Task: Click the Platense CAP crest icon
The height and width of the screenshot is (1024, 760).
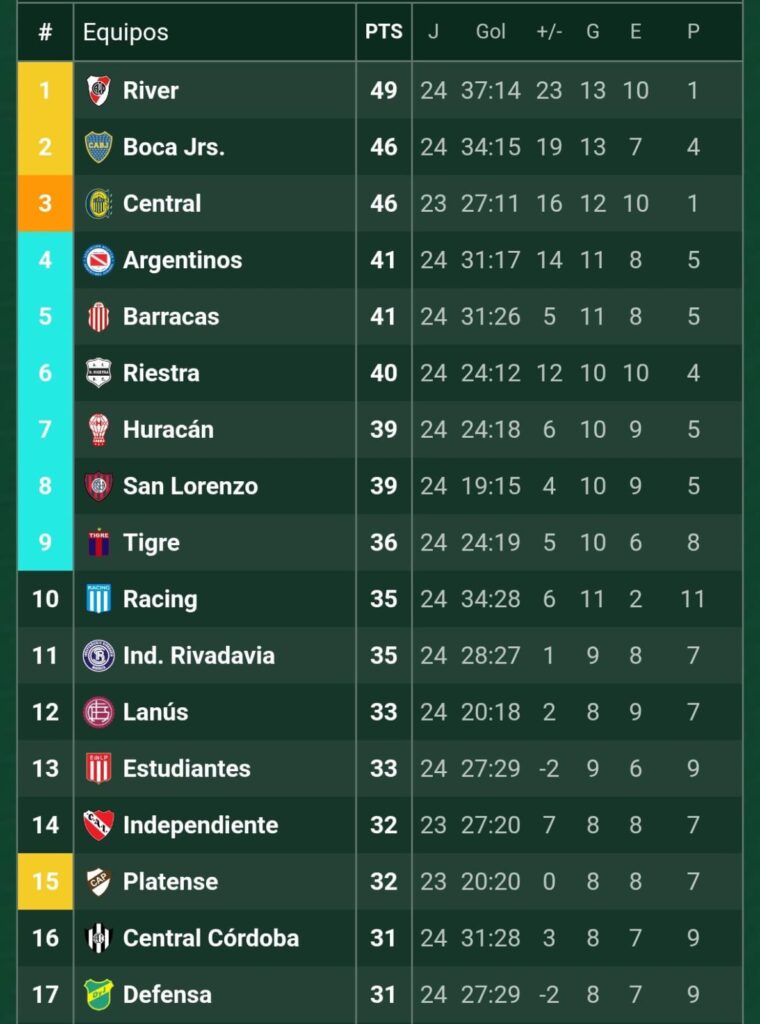Action: [99, 882]
